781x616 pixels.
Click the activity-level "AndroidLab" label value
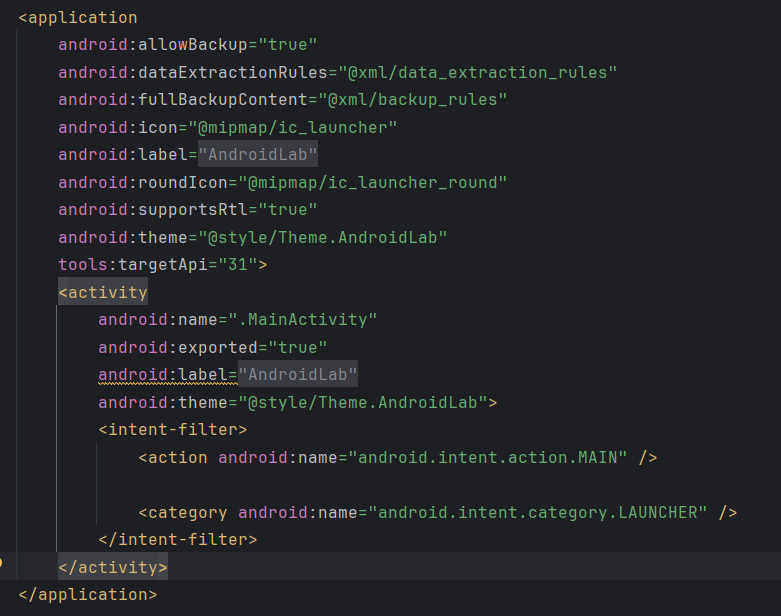click(x=298, y=374)
